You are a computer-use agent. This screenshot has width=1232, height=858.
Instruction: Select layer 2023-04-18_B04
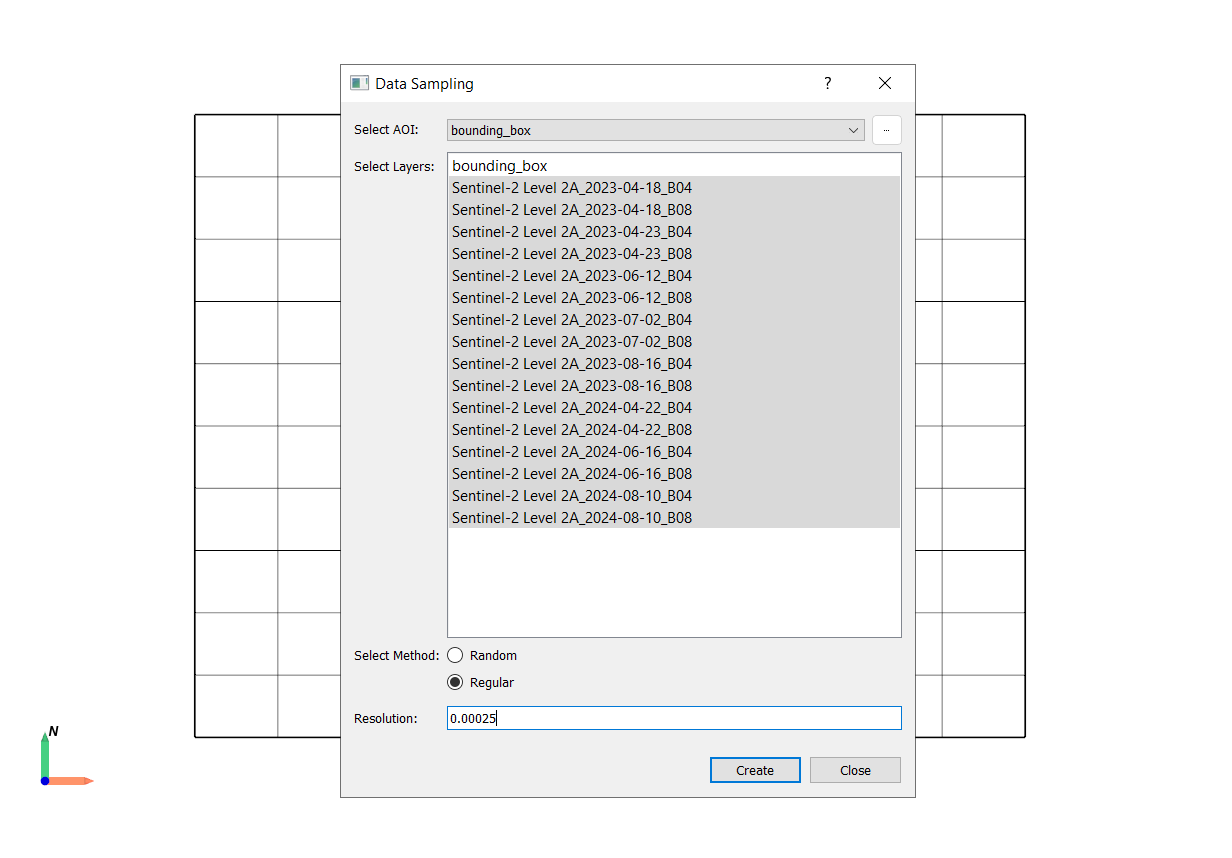pos(572,188)
